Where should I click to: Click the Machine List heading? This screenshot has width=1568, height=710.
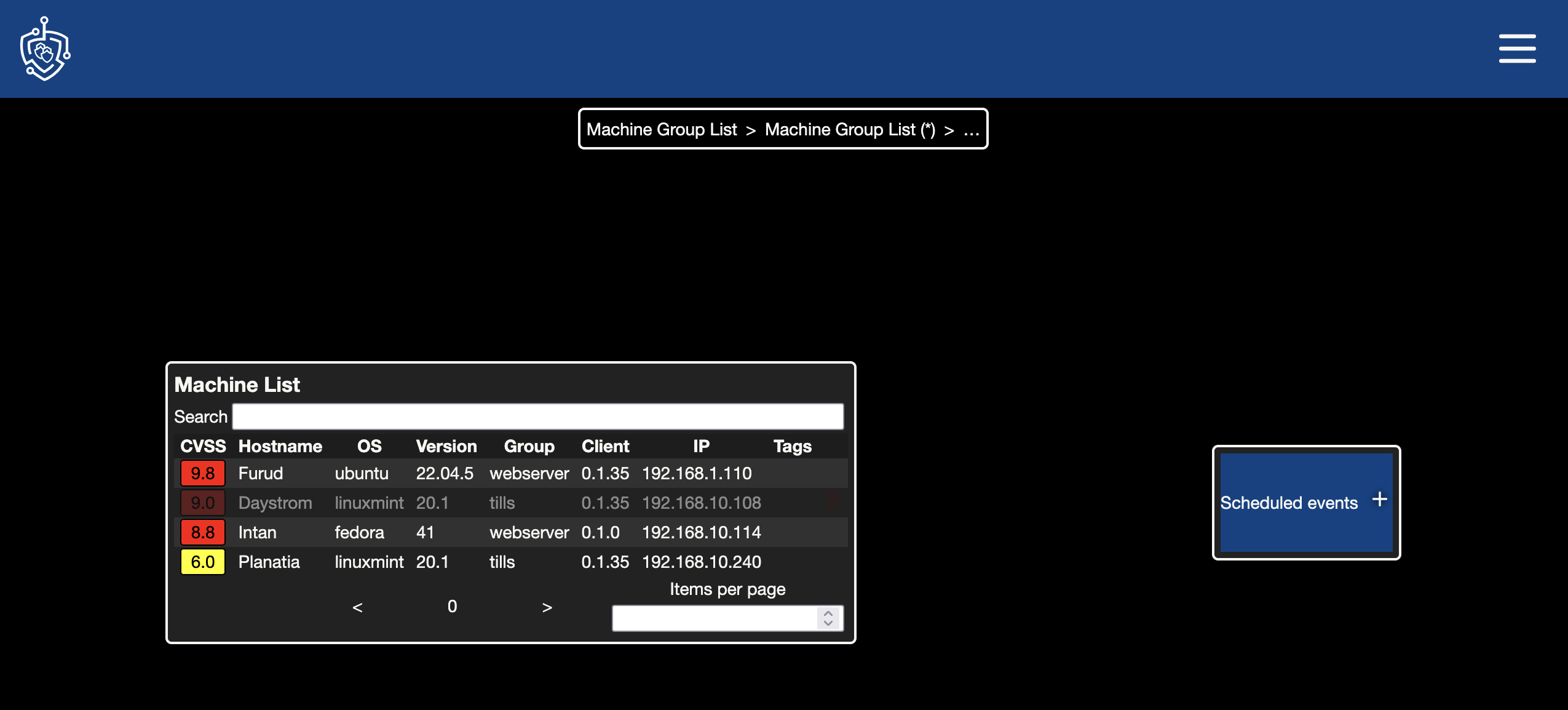pyautogui.click(x=237, y=385)
